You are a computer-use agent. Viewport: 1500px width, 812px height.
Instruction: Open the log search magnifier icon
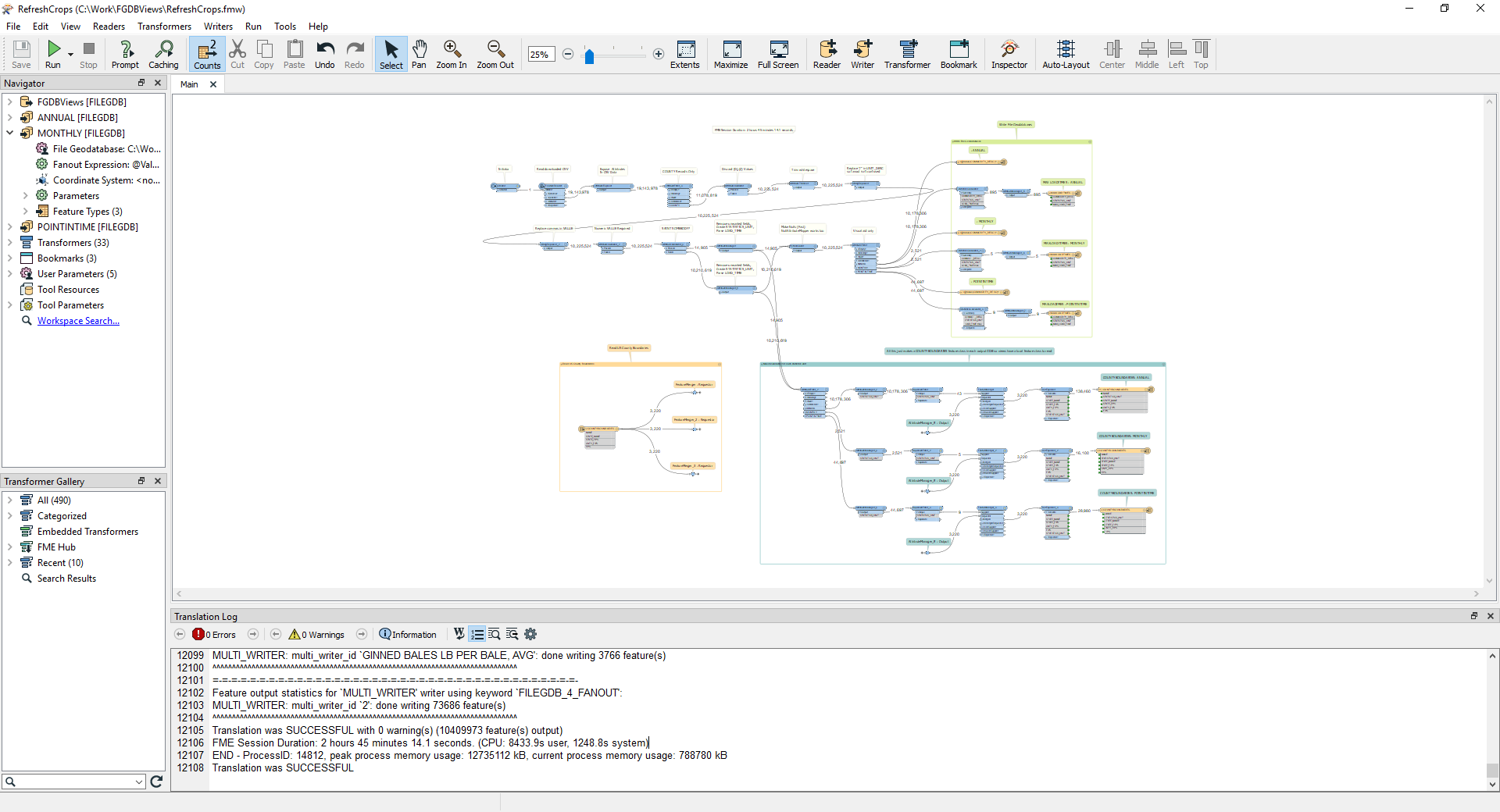(x=494, y=634)
